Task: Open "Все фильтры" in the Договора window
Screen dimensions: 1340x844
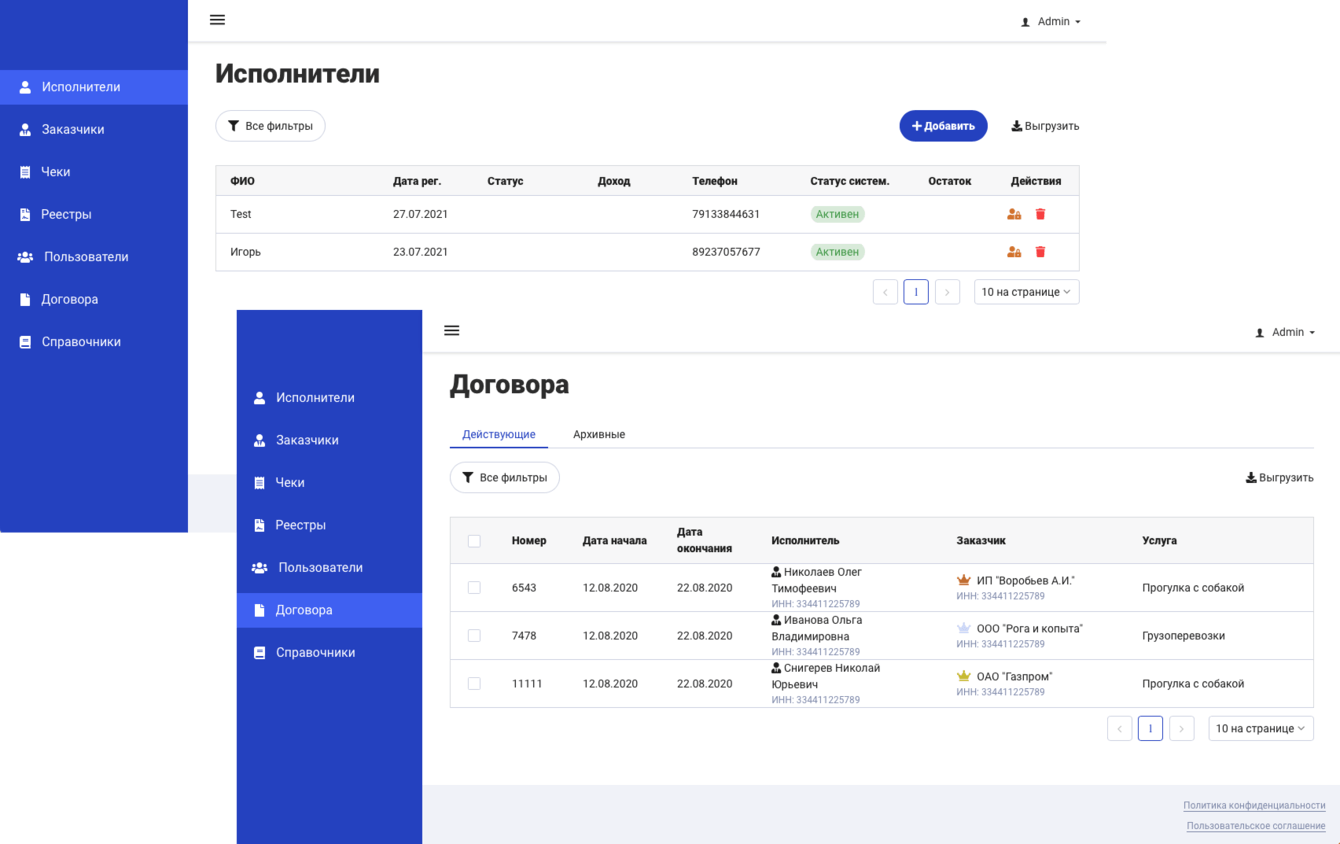Action: point(505,478)
